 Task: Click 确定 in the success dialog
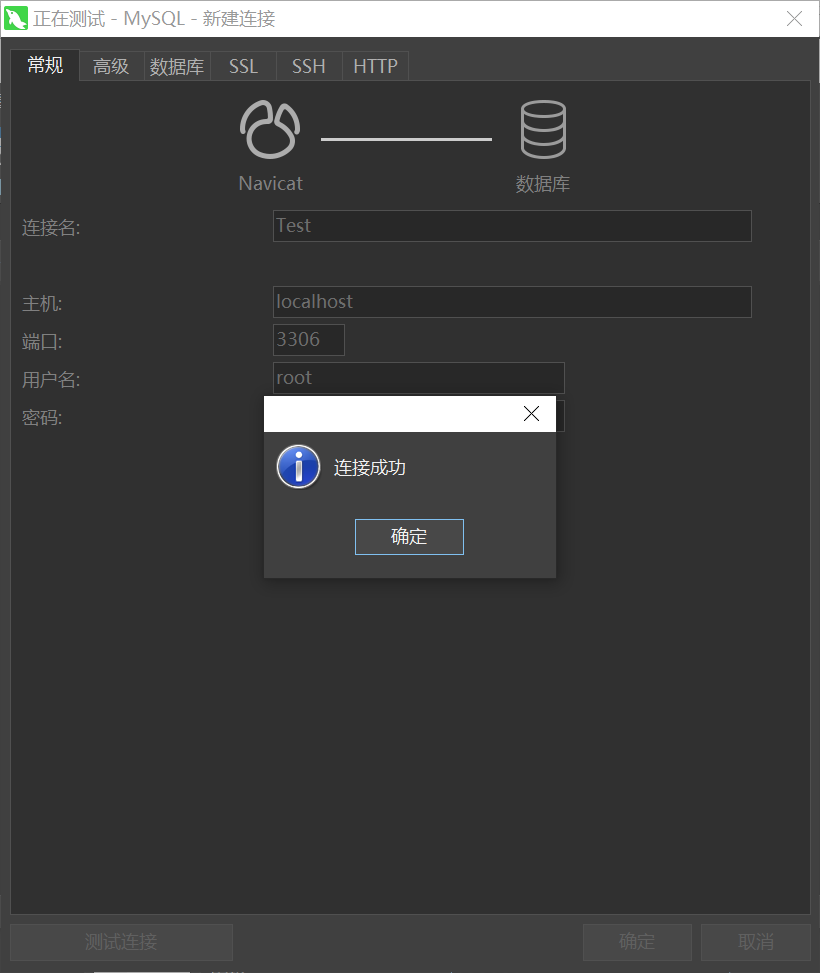[x=409, y=537]
